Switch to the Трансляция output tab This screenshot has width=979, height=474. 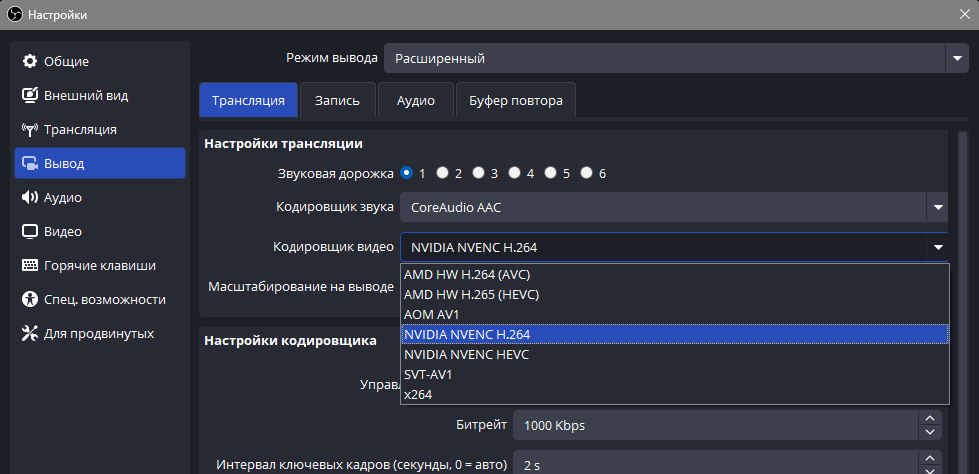(x=248, y=100)
